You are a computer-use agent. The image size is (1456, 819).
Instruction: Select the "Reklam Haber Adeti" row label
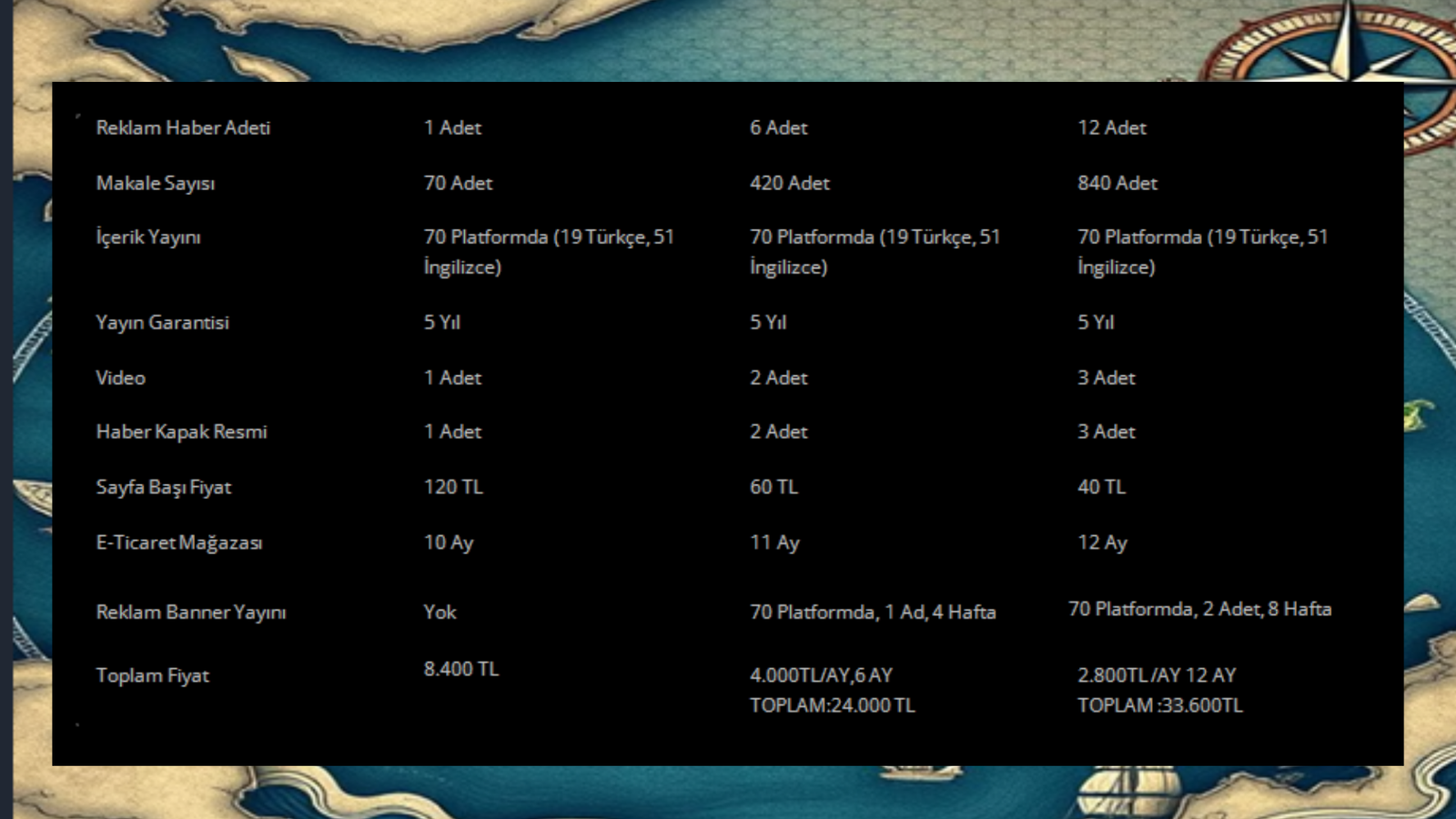click(183, 127)
